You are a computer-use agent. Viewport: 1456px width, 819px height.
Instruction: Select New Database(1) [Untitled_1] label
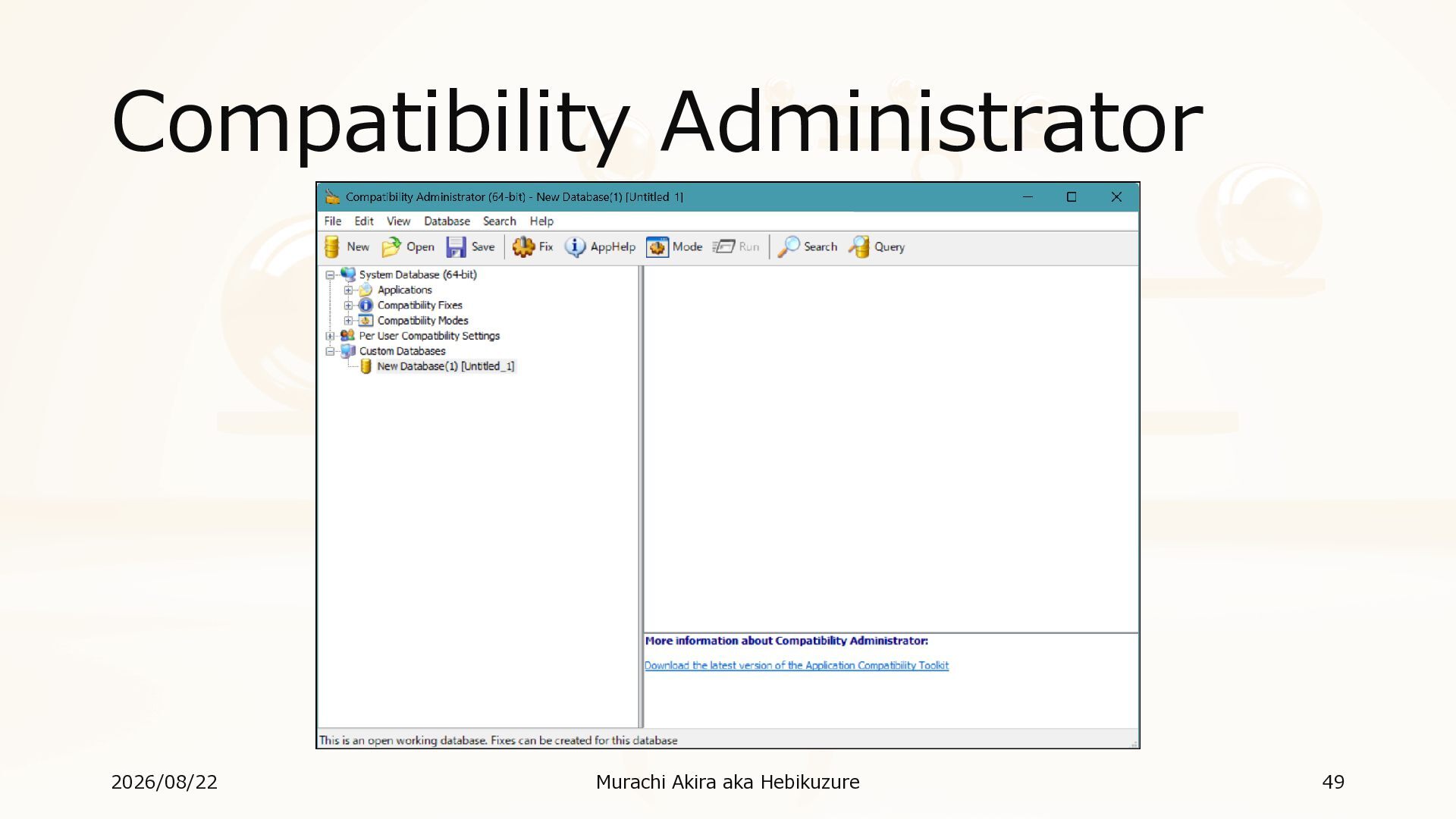pos(446,366)
